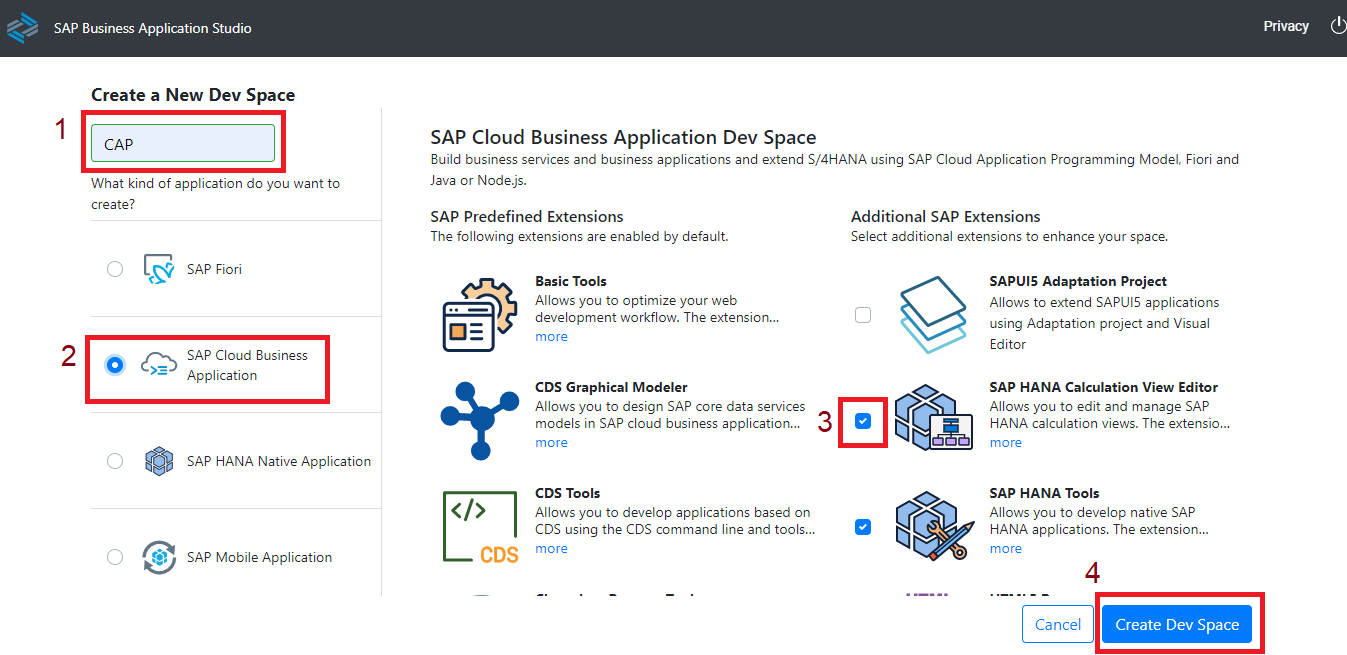The image size is (1347, 655).
Task: Select SAP Mobile Application radio button
Action: click(115, 557)
